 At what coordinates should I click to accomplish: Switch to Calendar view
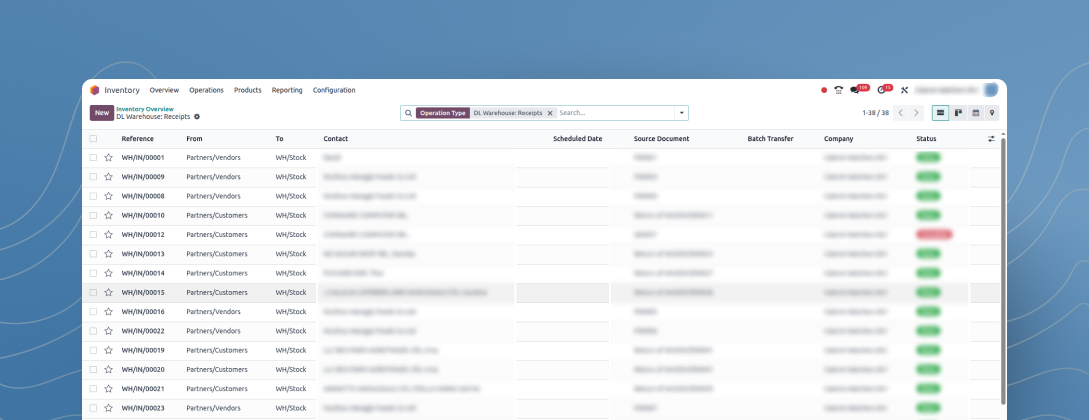pyautogui.click(x=975, y=113)
